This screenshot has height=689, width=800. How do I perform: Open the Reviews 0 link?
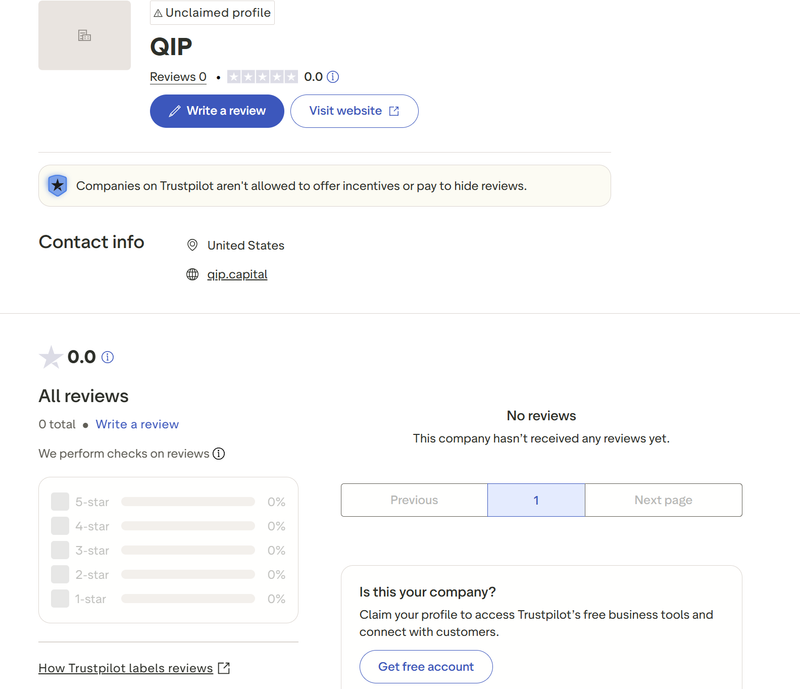(x=178, y=77)
